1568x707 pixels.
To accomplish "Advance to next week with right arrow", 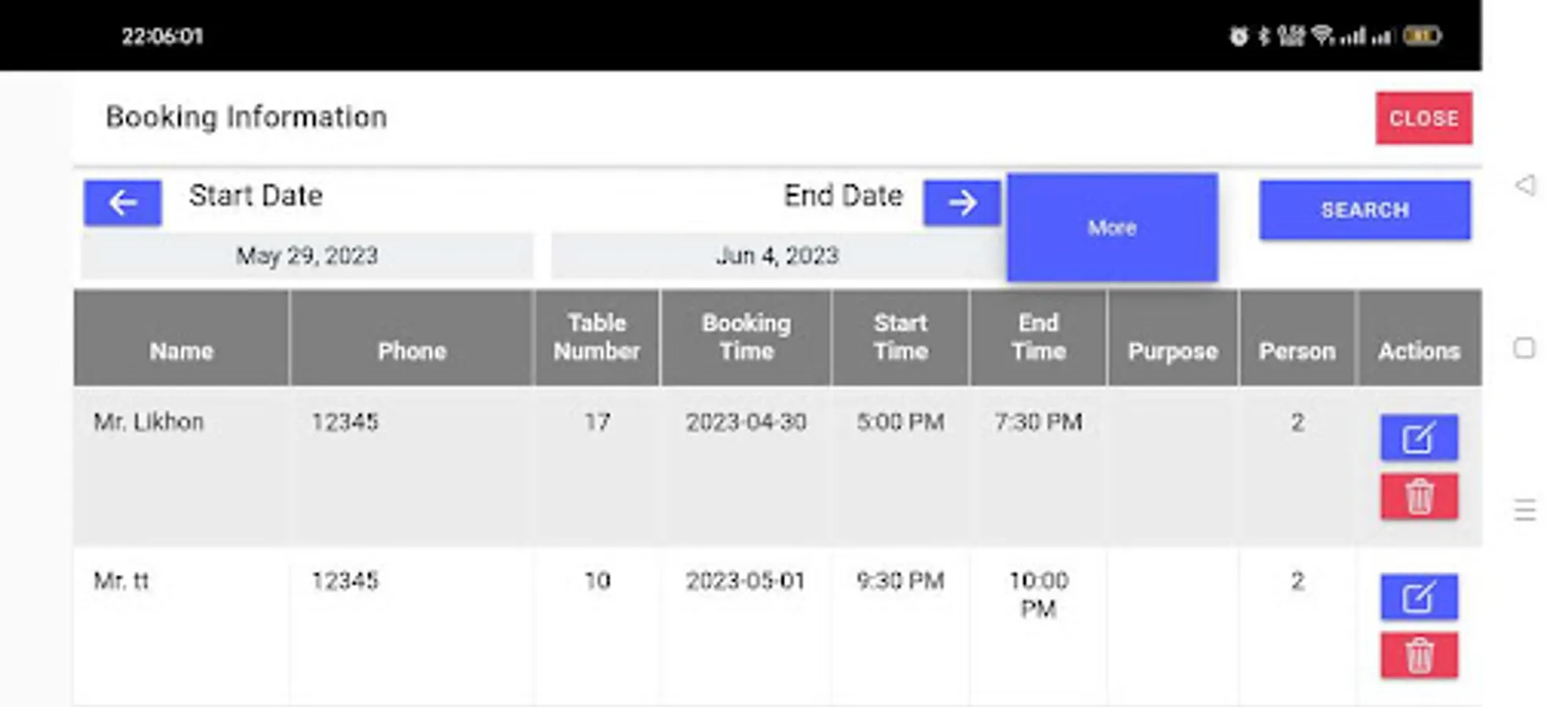I will (961, 203).
